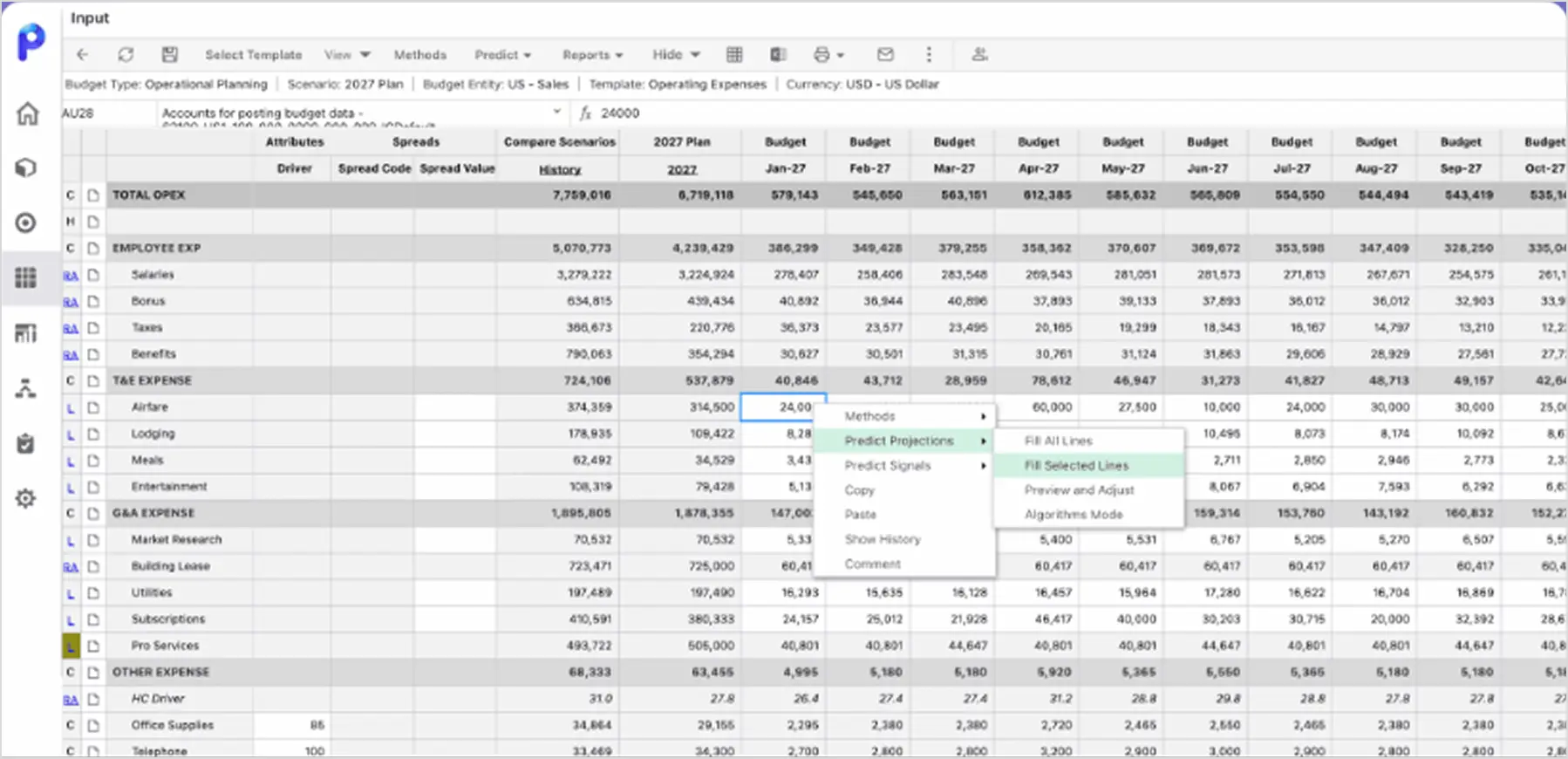
Task: Click the Excel export icon
Action: pyautogui.click(x=778, y=54)
